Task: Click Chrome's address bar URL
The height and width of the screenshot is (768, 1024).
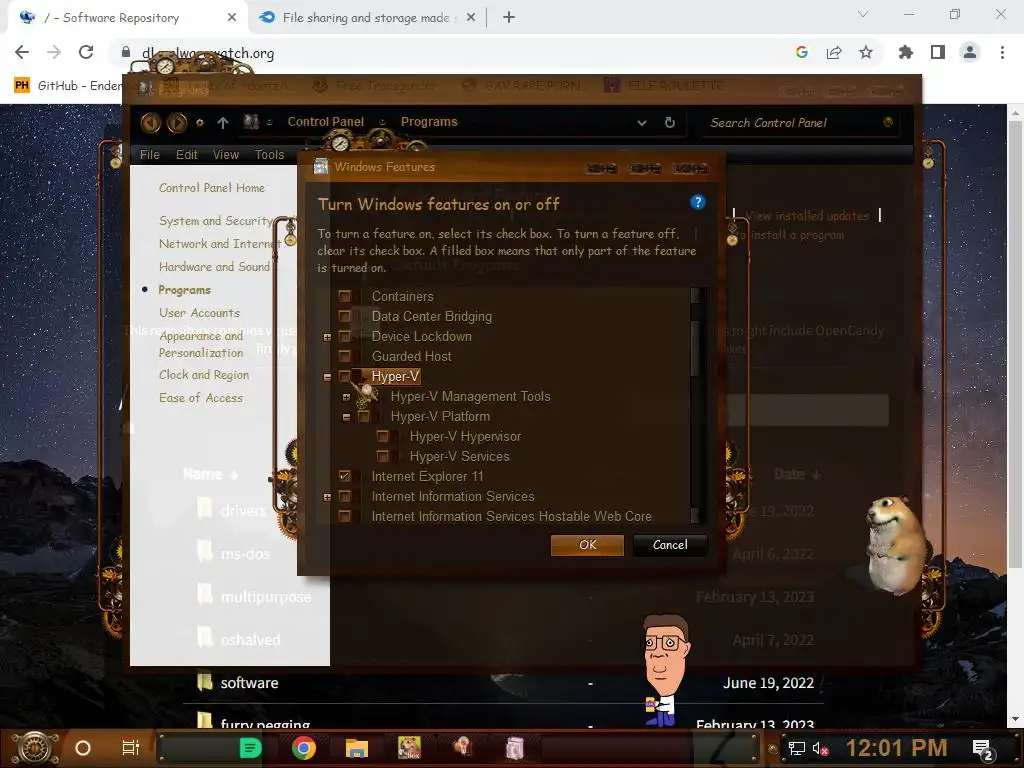Action: [x=208, y=53]
